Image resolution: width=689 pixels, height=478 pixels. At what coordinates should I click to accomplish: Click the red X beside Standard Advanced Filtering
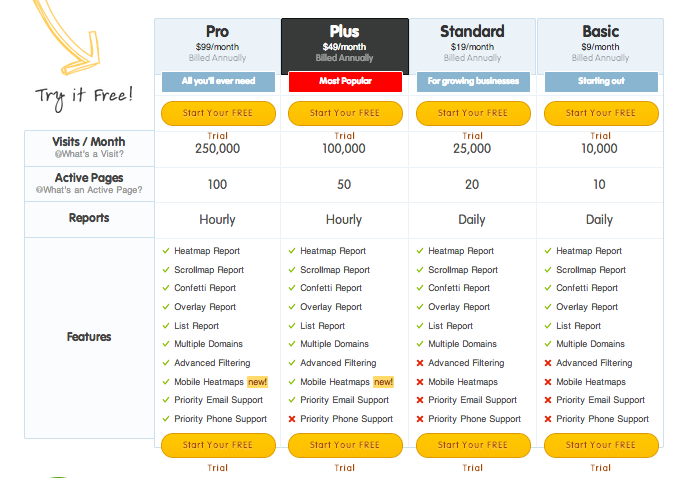(x=420, y=363)
